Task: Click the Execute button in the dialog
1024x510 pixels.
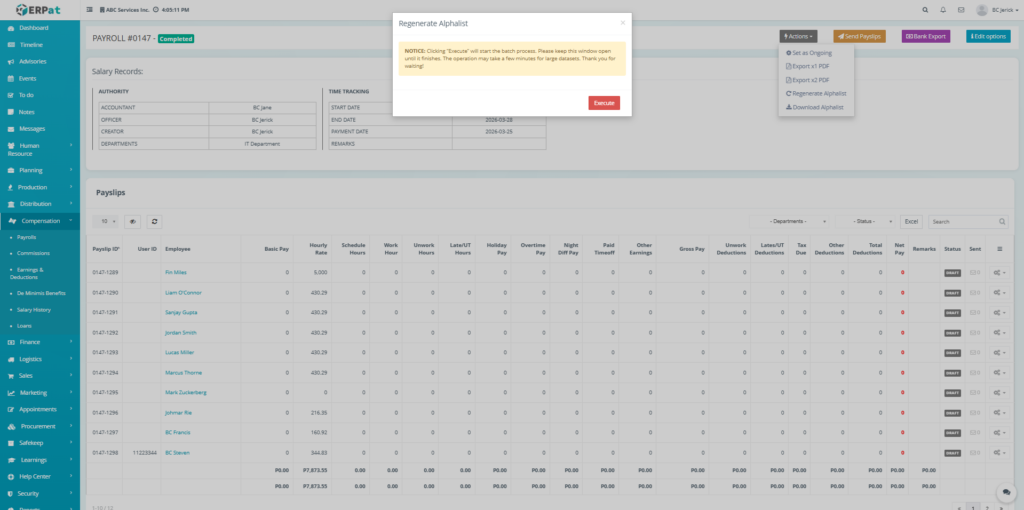Action: click(604, 103)
